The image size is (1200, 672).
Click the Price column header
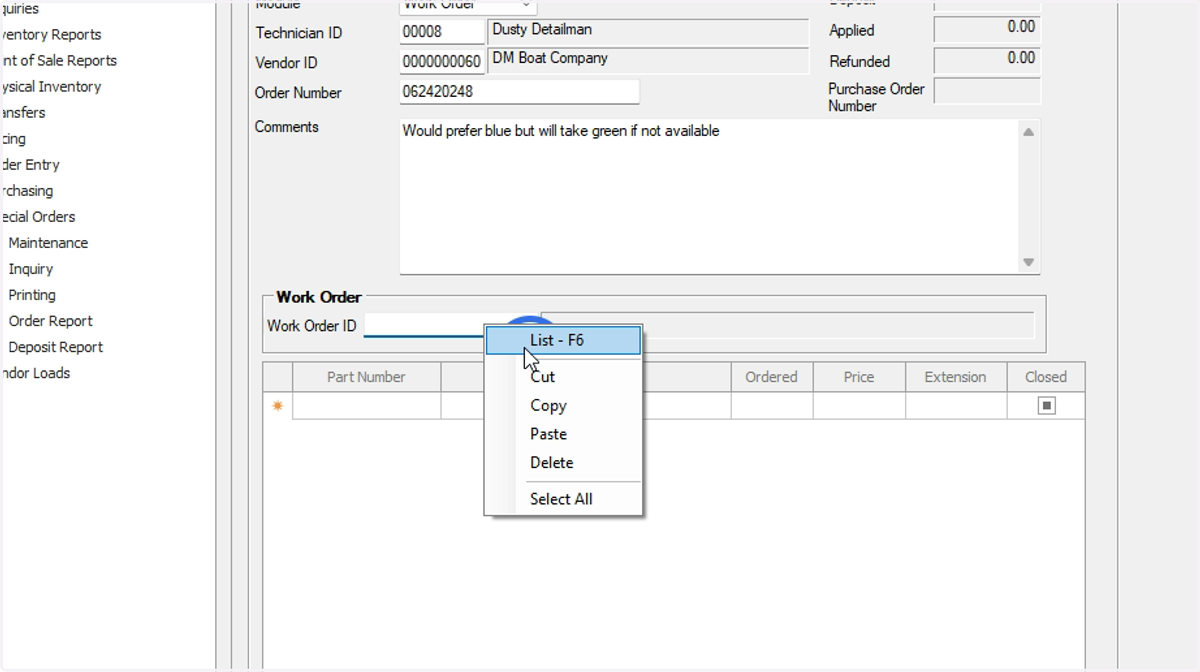[x=859, y=377]
